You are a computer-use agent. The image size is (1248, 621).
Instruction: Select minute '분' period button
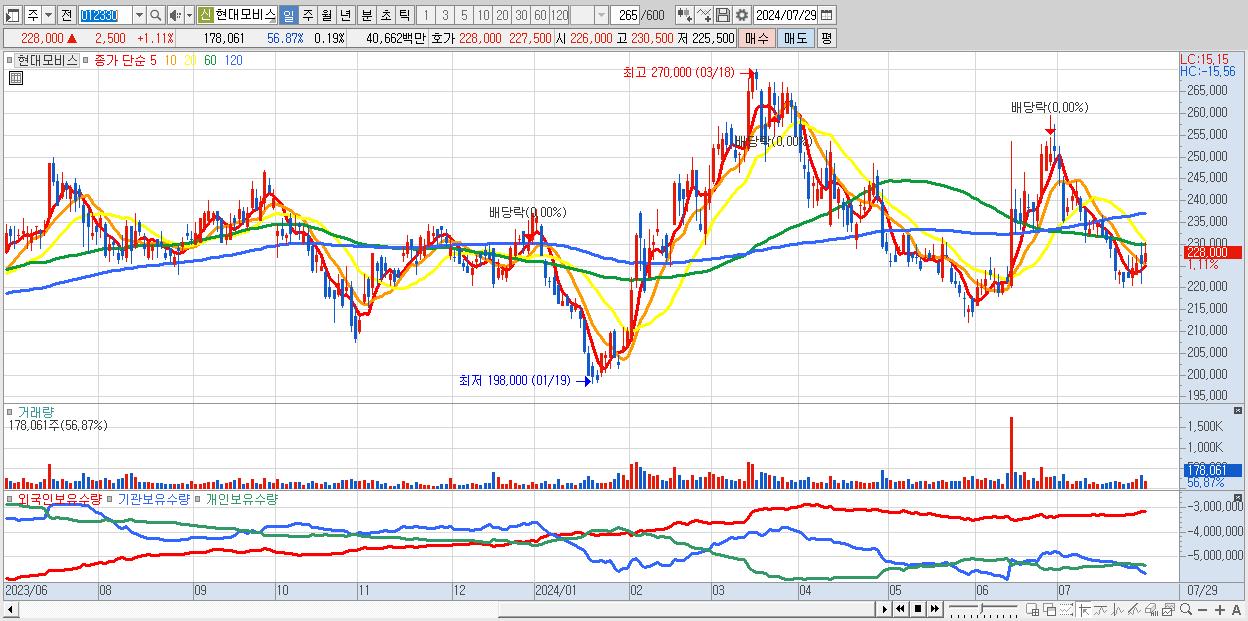click(x=367, y=15)
